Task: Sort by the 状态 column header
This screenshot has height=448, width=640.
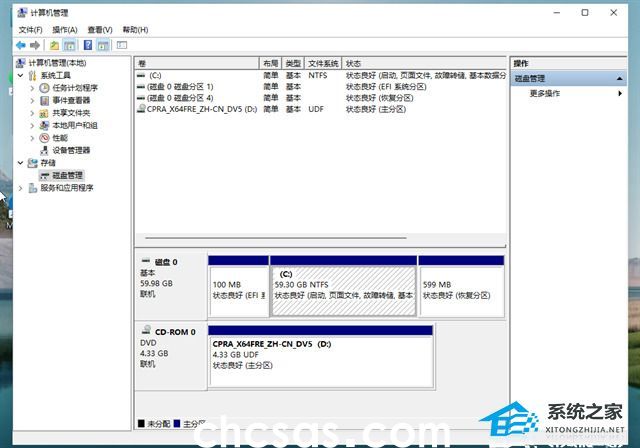Action: tap(424, 63)
